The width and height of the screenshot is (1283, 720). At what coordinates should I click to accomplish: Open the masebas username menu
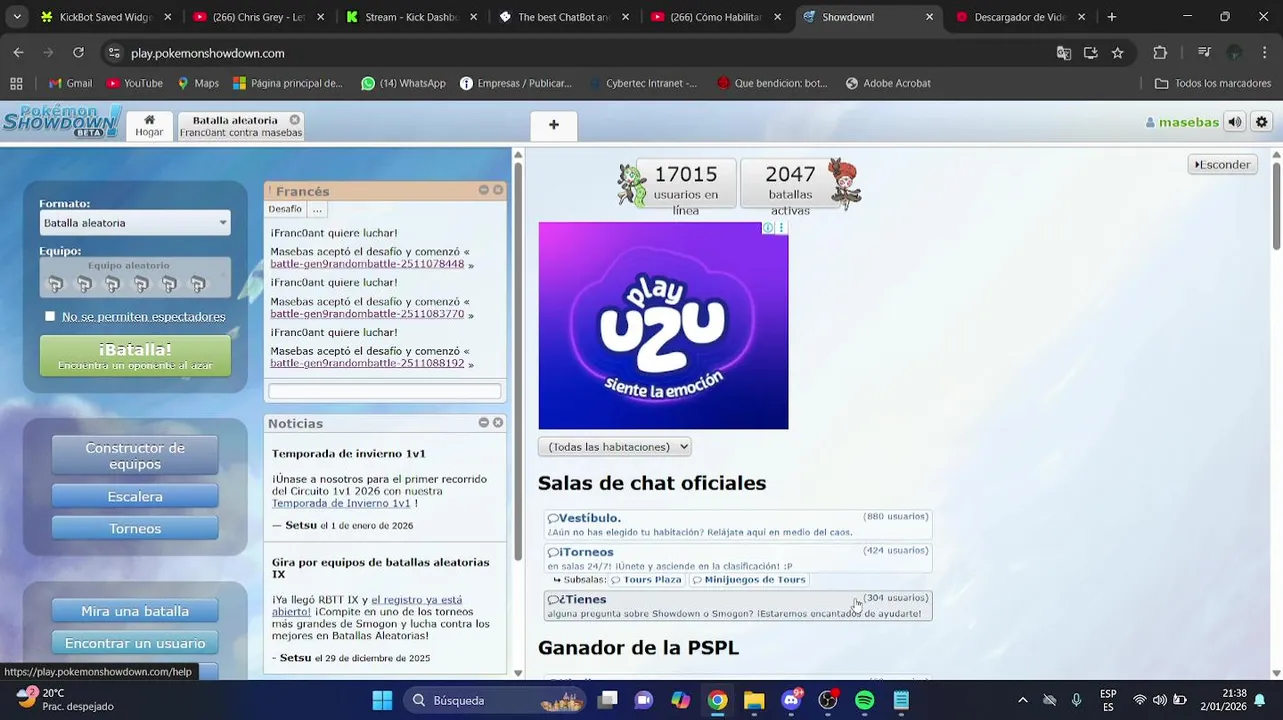pyautogui.click(x=1182, y=122)
